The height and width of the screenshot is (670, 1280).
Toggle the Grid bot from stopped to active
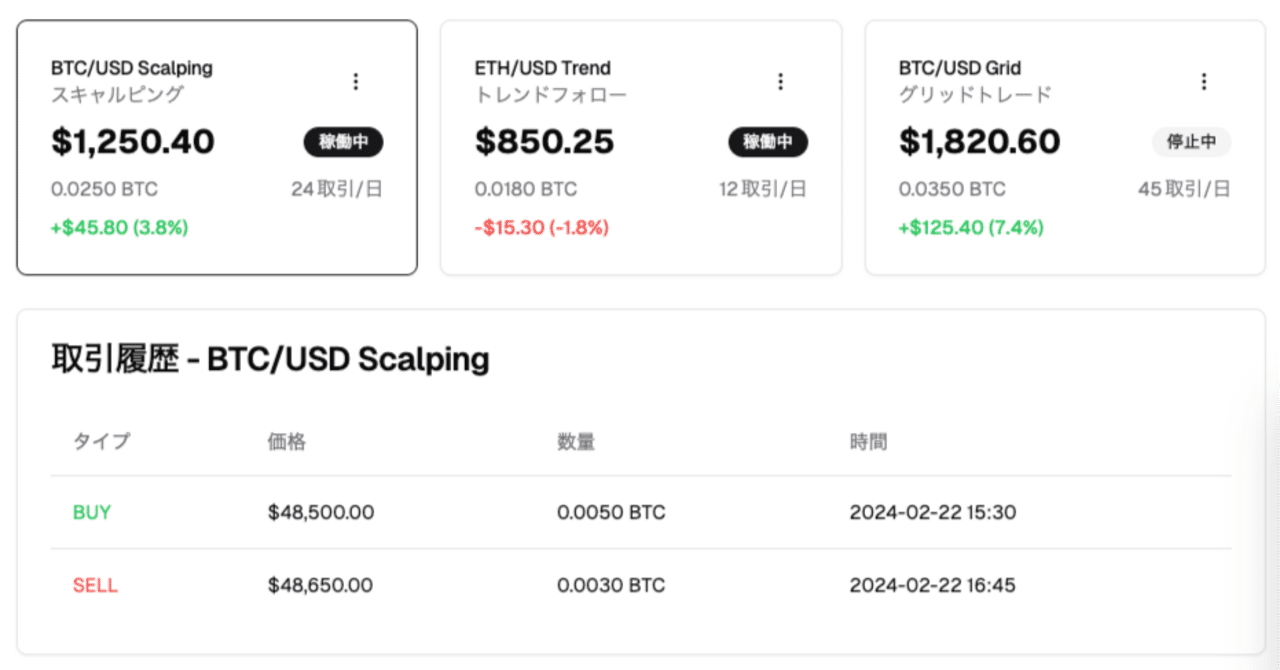[x=1192, y=142]
